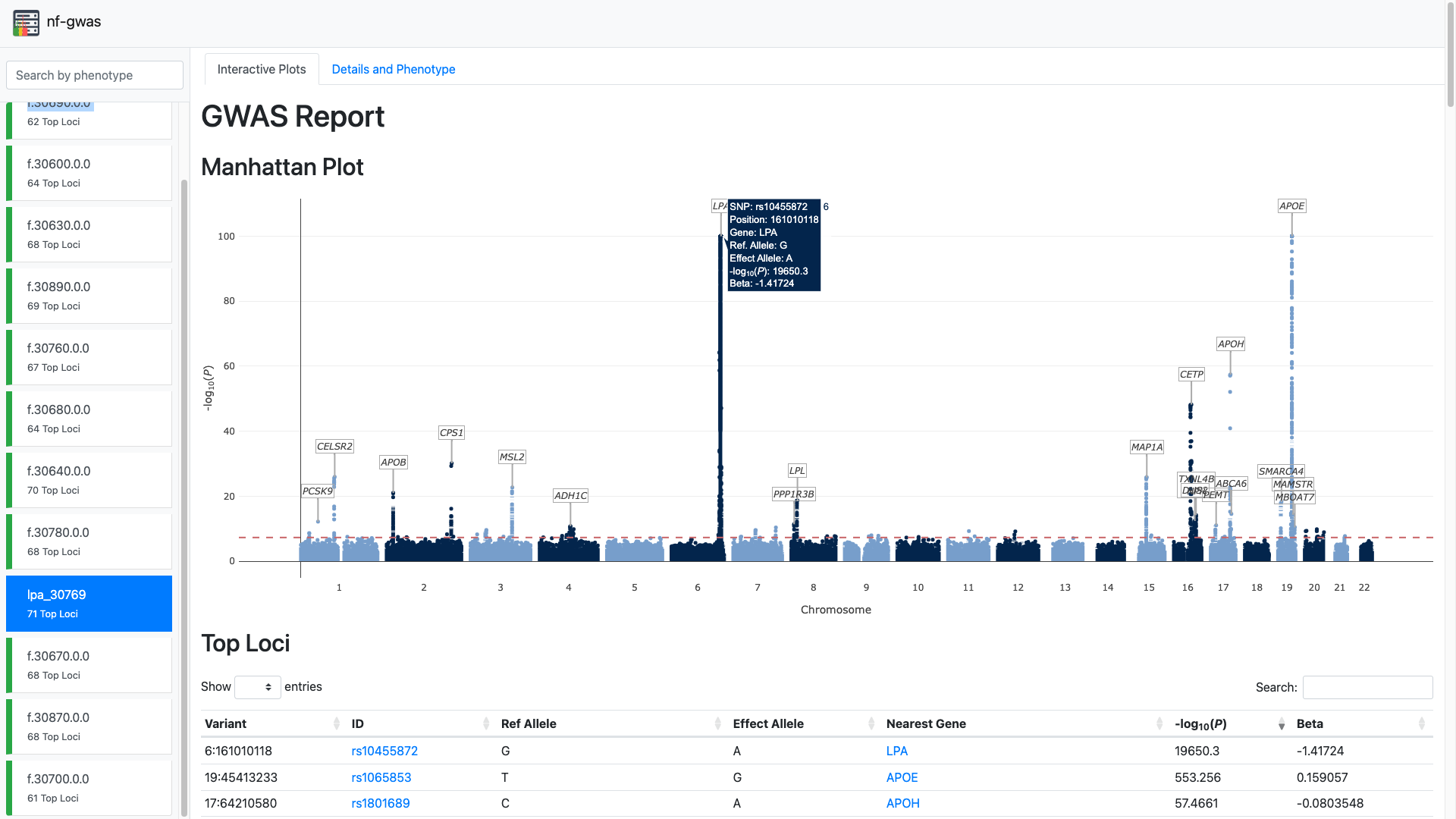Sort table by ID column arrows
The width and height of the screenshot is (1456, 819).
485,724
